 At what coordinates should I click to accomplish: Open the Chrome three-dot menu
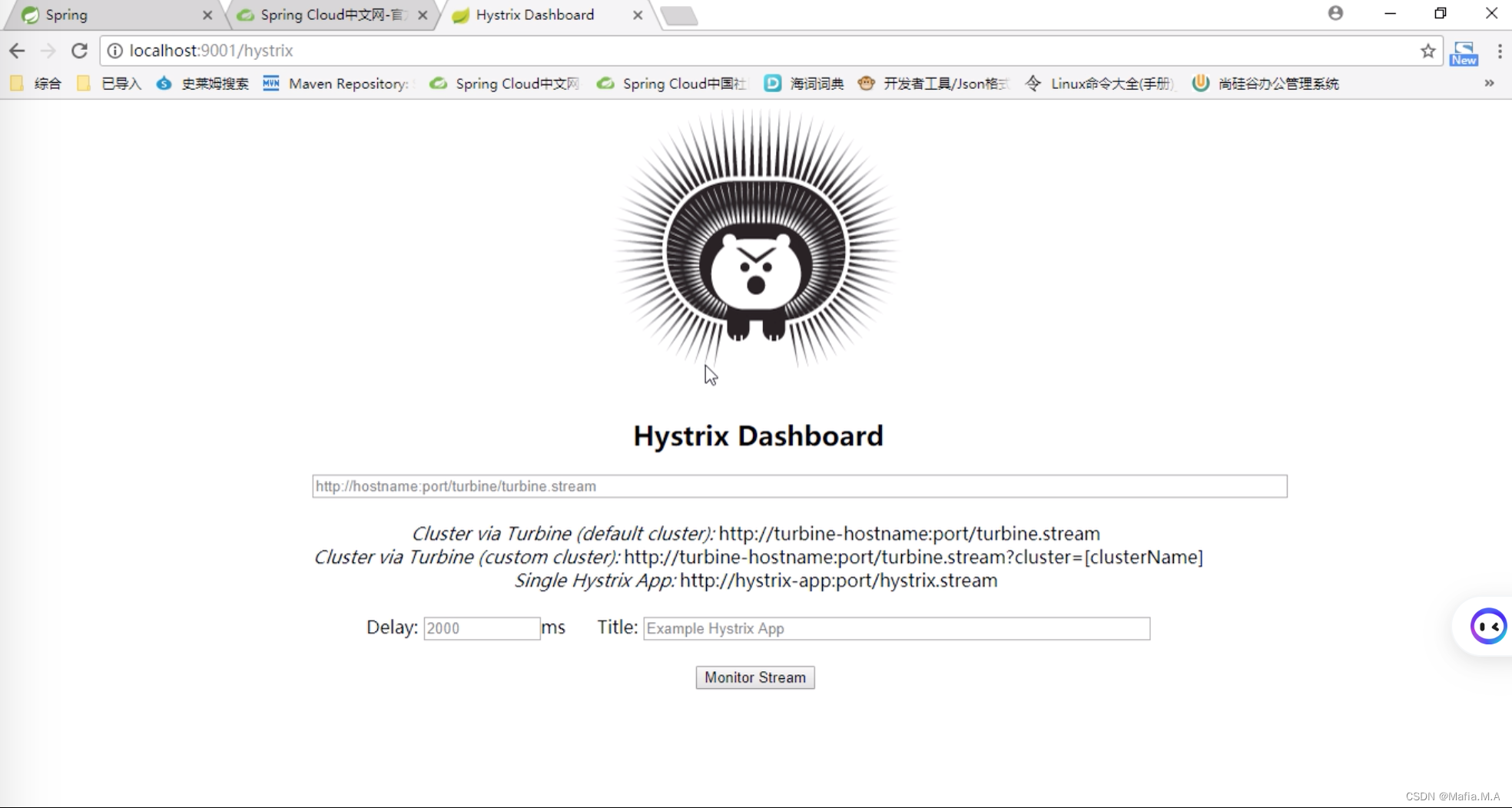pos(1499,51)
